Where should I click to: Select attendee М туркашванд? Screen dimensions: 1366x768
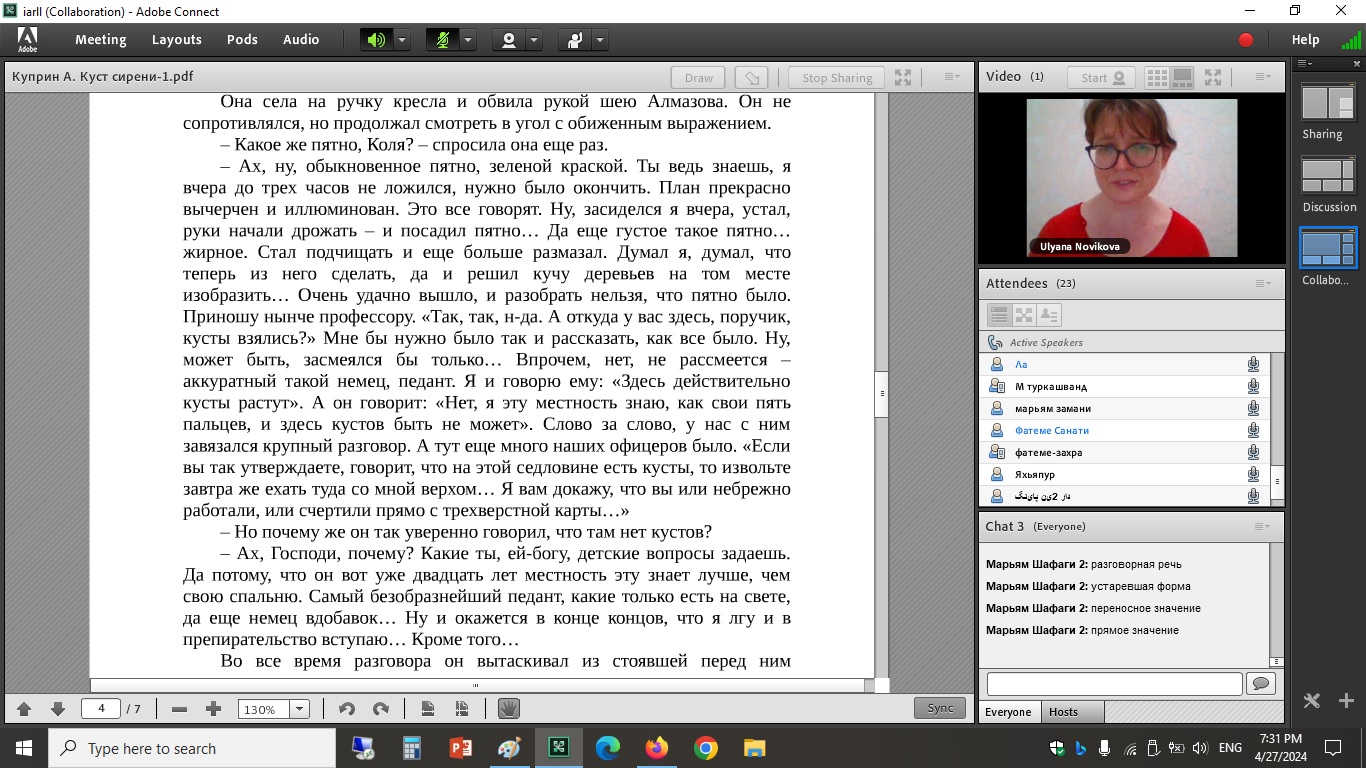(1124, 386)
